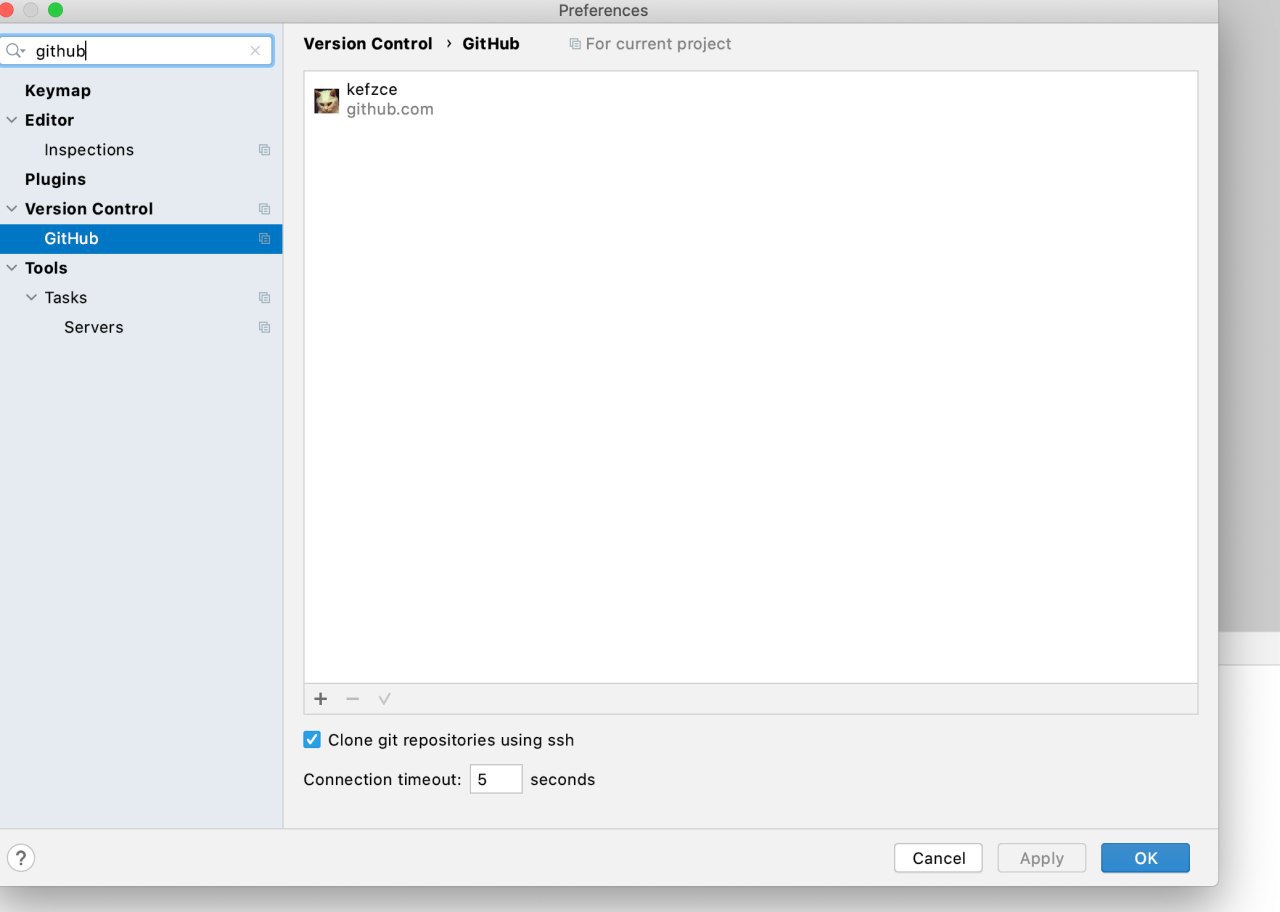Collapse the Tools tree node
Image resolution: width=1280 pixels, height=912 pixels.
[12, 268]
